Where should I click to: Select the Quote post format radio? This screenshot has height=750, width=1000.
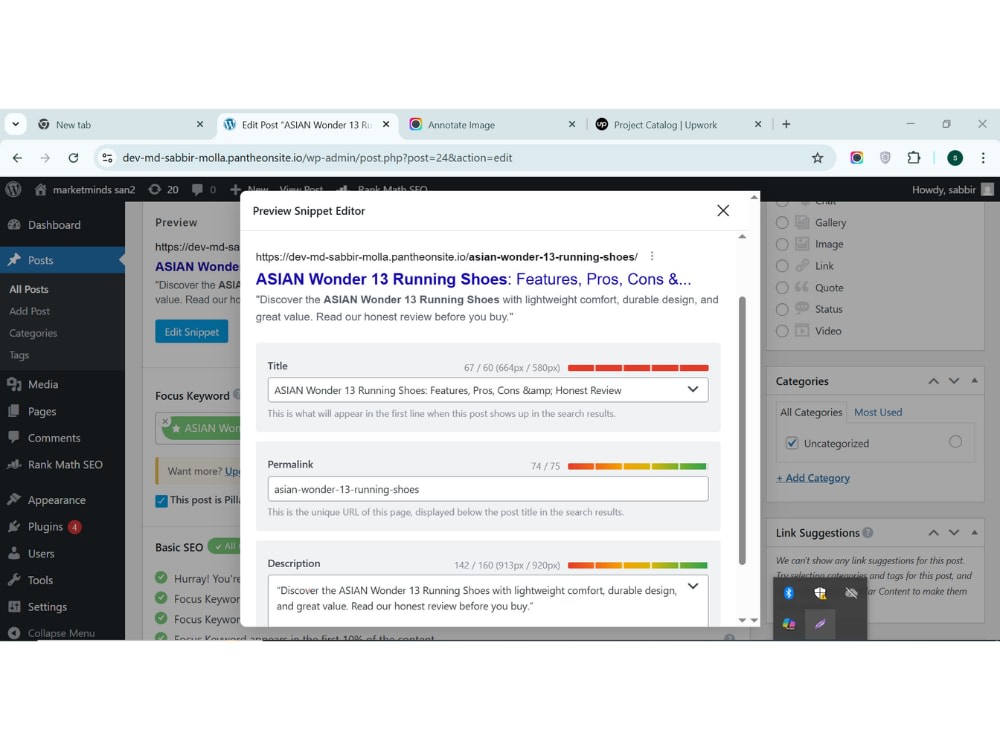pos(782,288)
